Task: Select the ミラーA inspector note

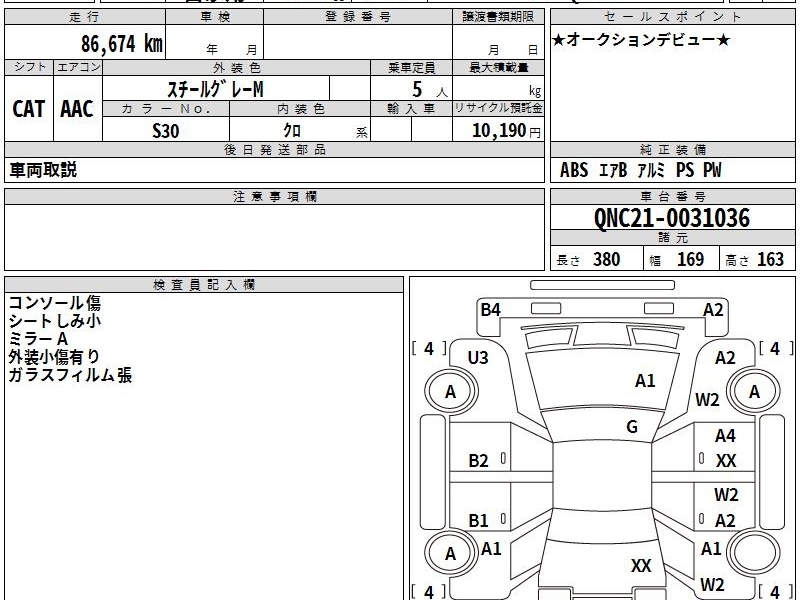Action: pyautogui.click(x=38, y=339)
